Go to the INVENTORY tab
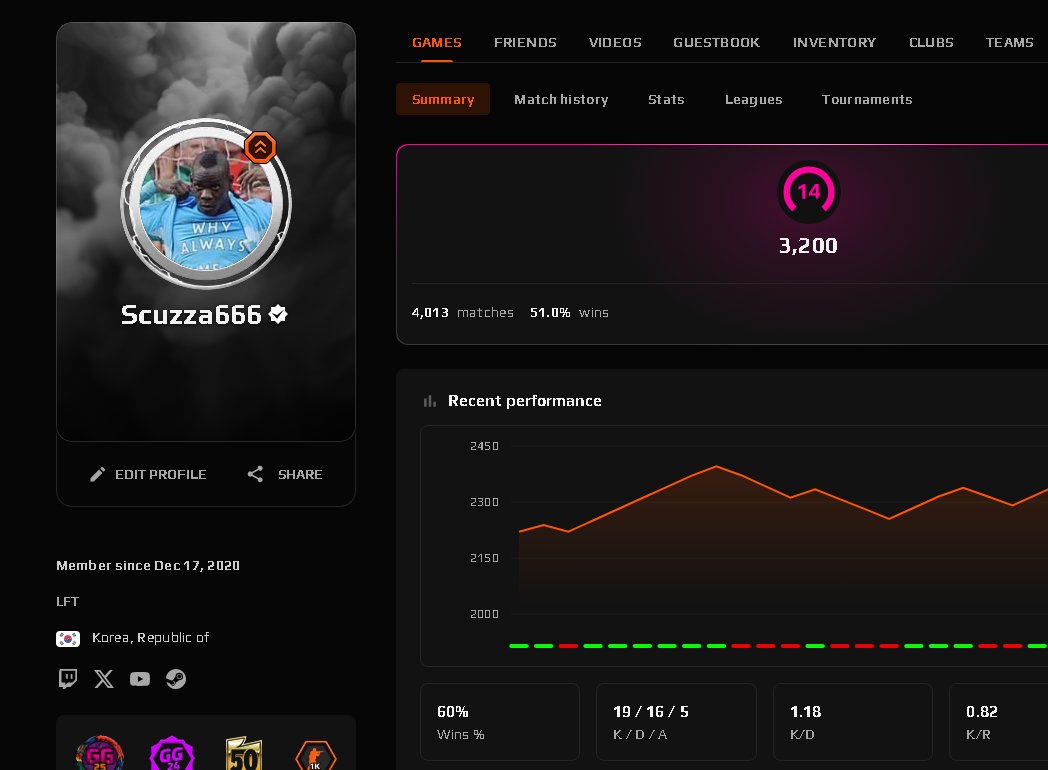The width and height of the screenshot is (1048, 770). [x=834, y=43]
